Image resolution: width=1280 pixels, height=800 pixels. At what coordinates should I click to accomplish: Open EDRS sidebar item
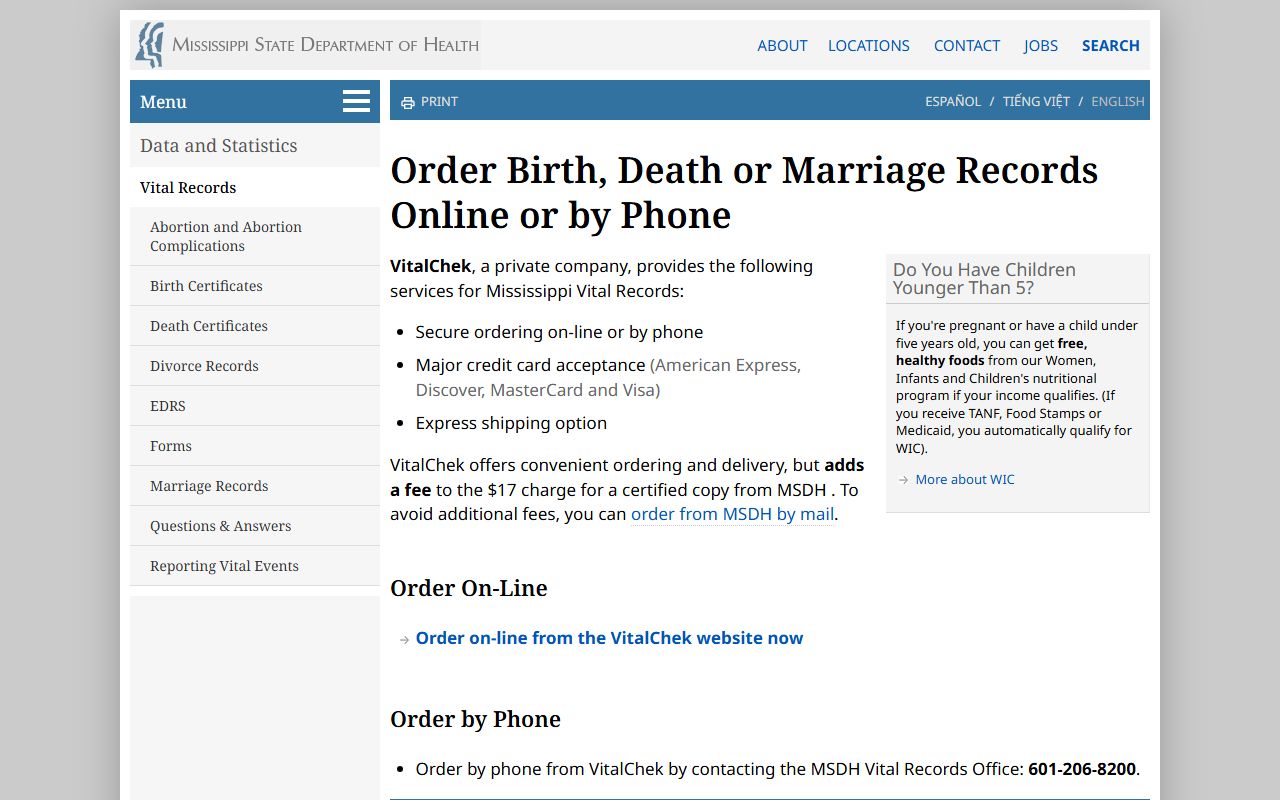[x=255, y=406]
